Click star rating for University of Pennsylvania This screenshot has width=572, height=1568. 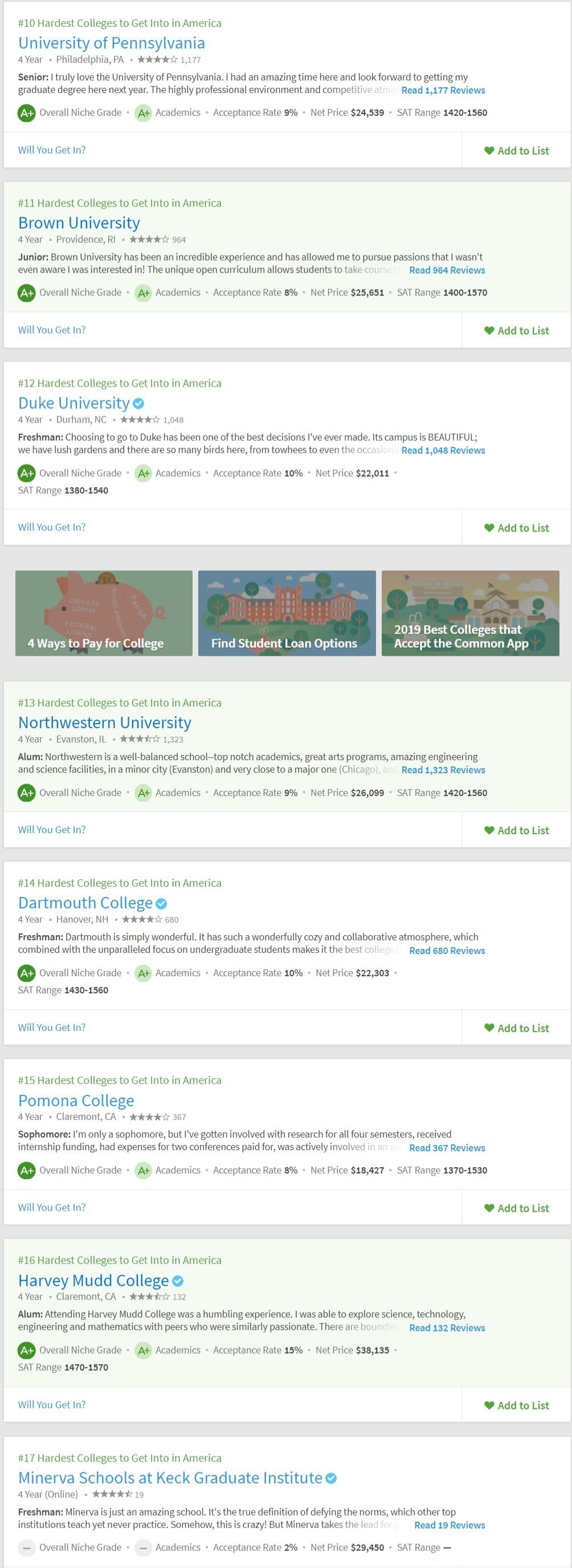tap(158, 60)
